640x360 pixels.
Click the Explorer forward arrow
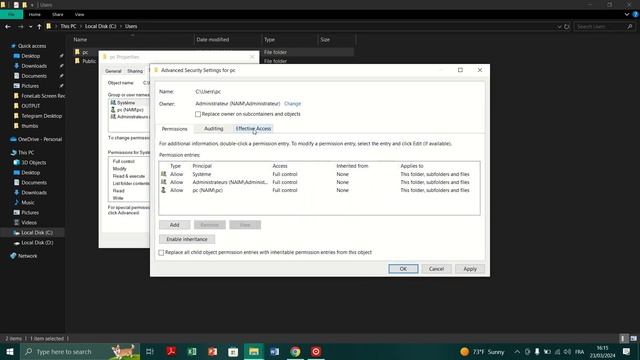point(20,27)
